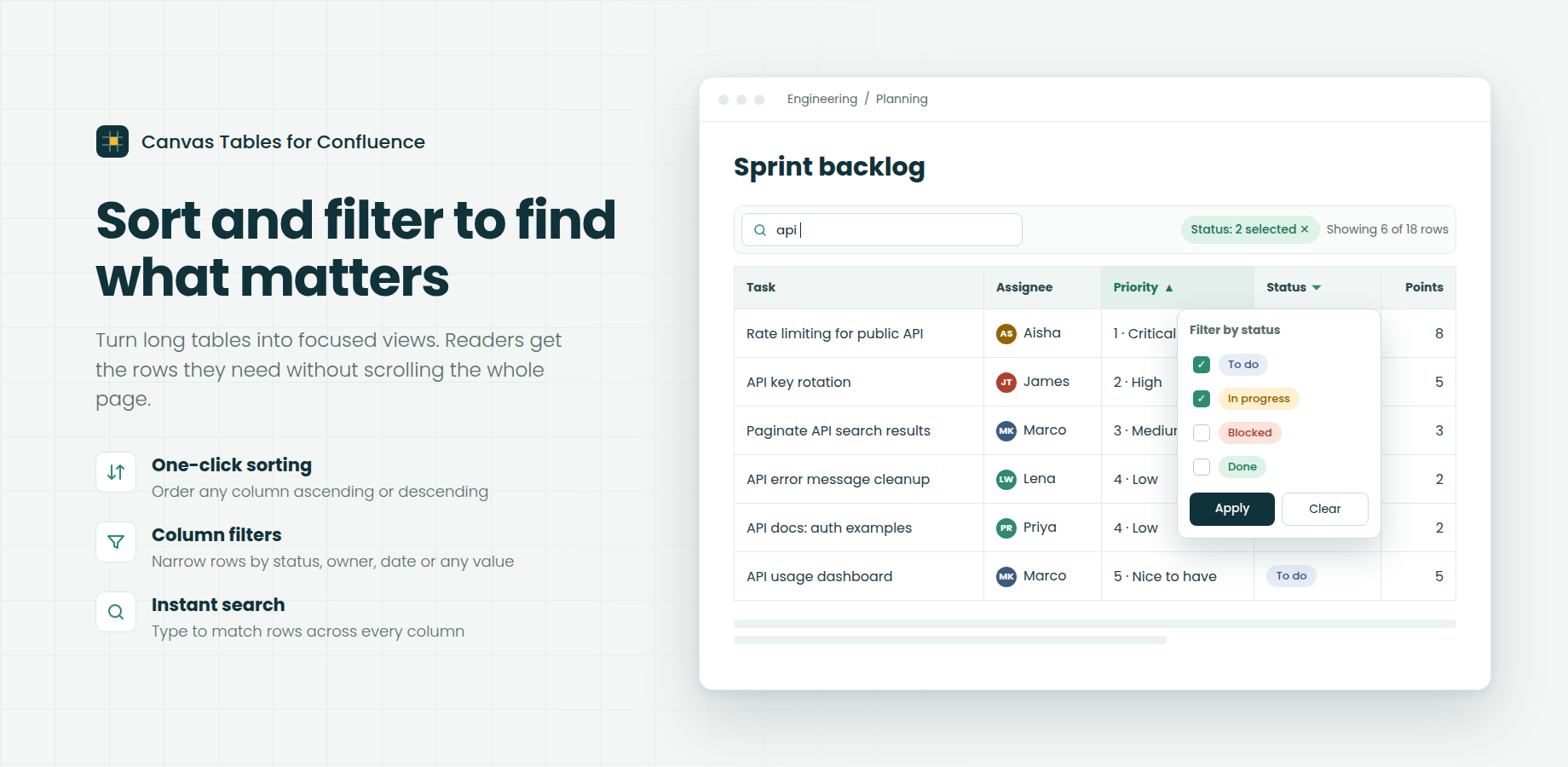Image resolution: width=1568 pixels, height=767 pixels.
Task: Click the Filter by status heading
Action: 1235,330
